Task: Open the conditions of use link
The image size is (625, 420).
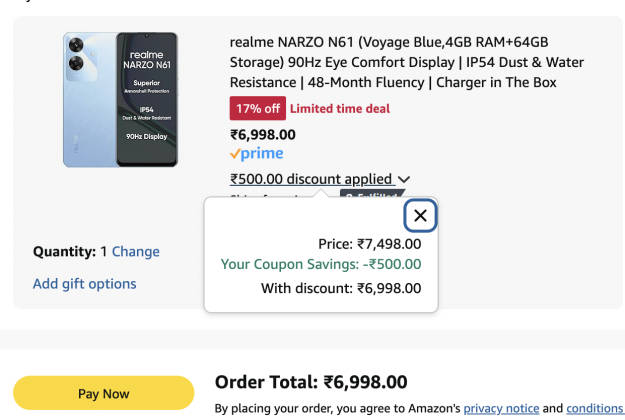Action: [x=594, y=408]
